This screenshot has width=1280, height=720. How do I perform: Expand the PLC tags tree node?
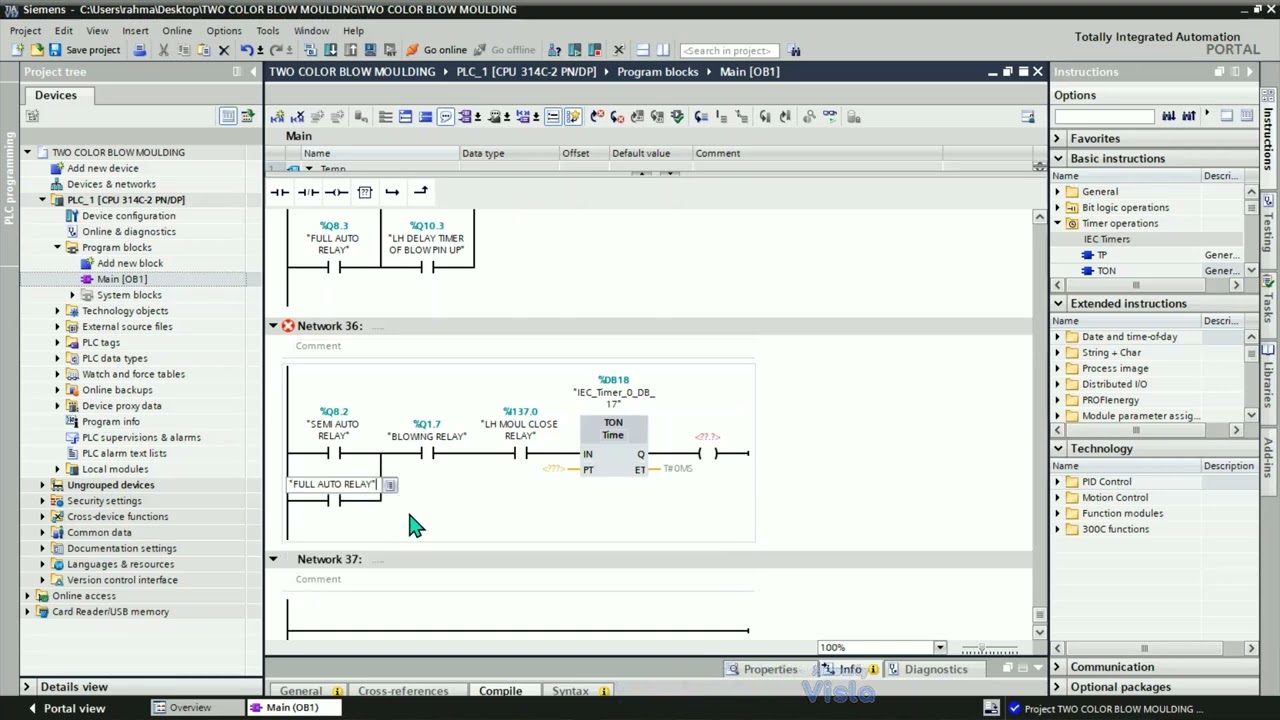tap(58, 343)
